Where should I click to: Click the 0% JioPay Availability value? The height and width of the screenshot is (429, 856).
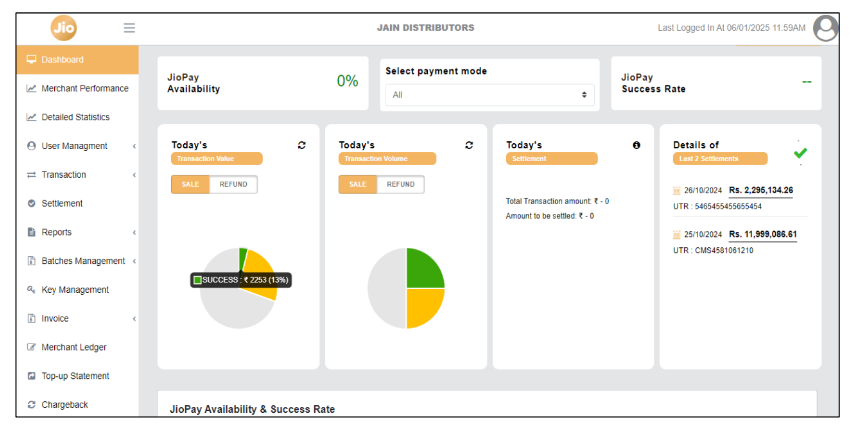point(347,81)
